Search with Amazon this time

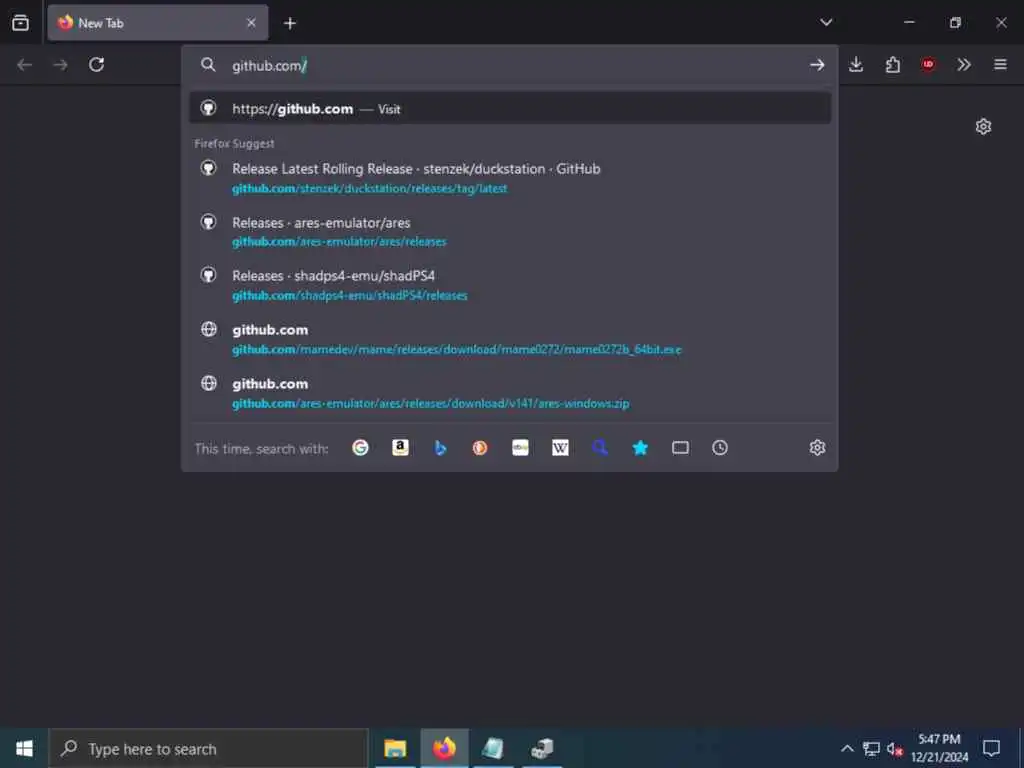[400, 448]
